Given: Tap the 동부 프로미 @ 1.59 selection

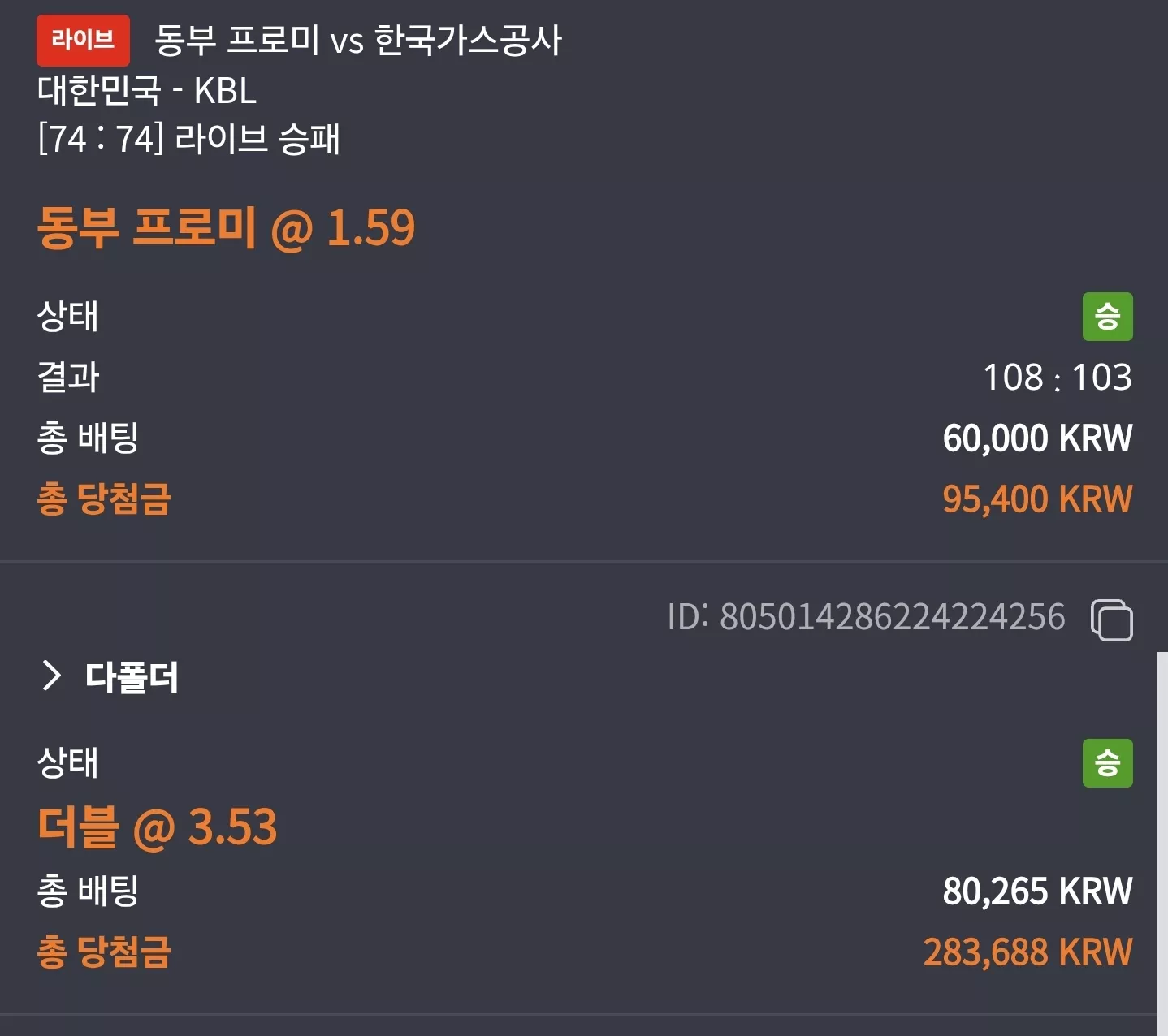Looking at the screenshot, I should tap(226, 227).
